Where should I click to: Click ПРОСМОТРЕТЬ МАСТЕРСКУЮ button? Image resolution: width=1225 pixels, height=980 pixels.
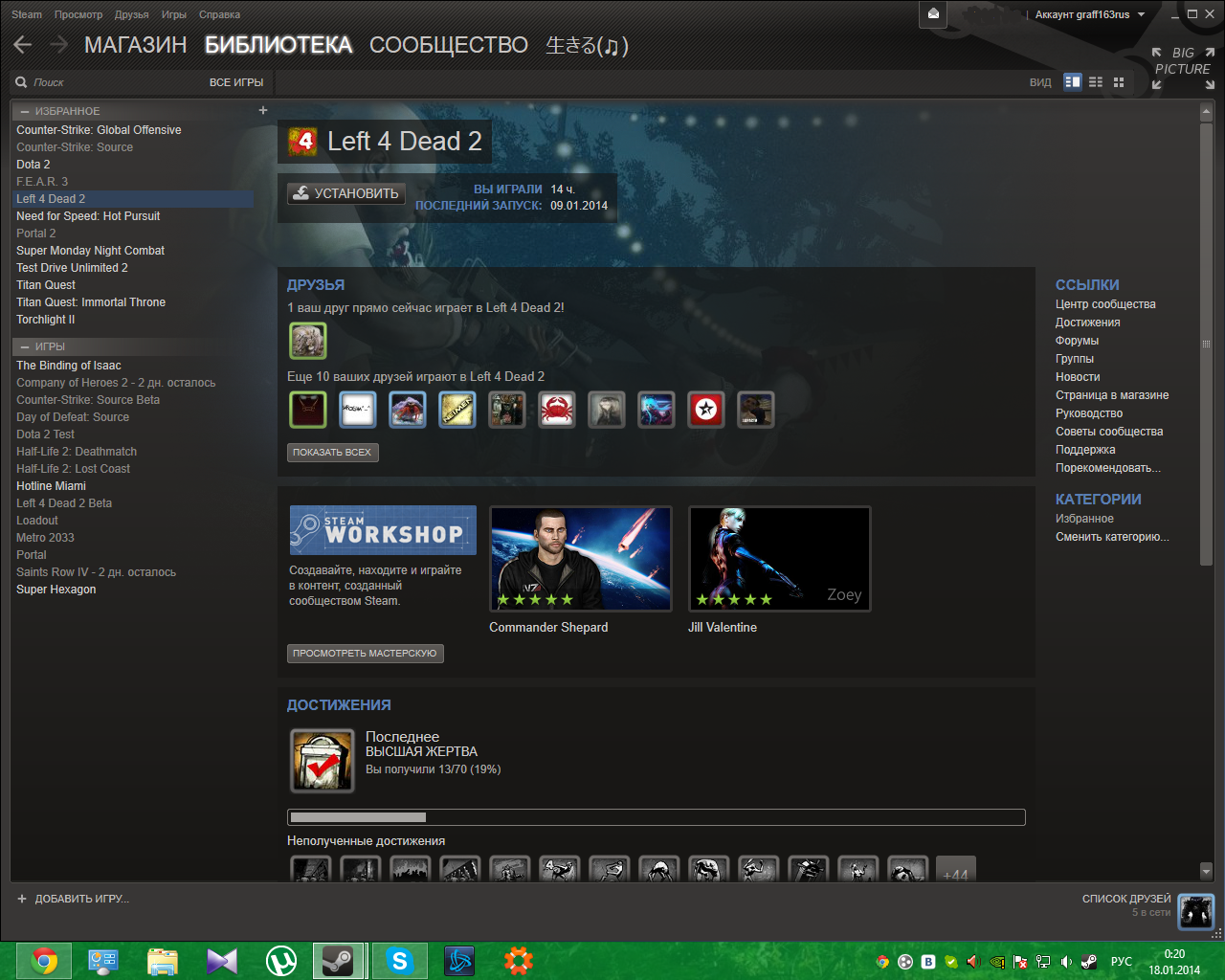pyautogui.click(x=365, y=654)
